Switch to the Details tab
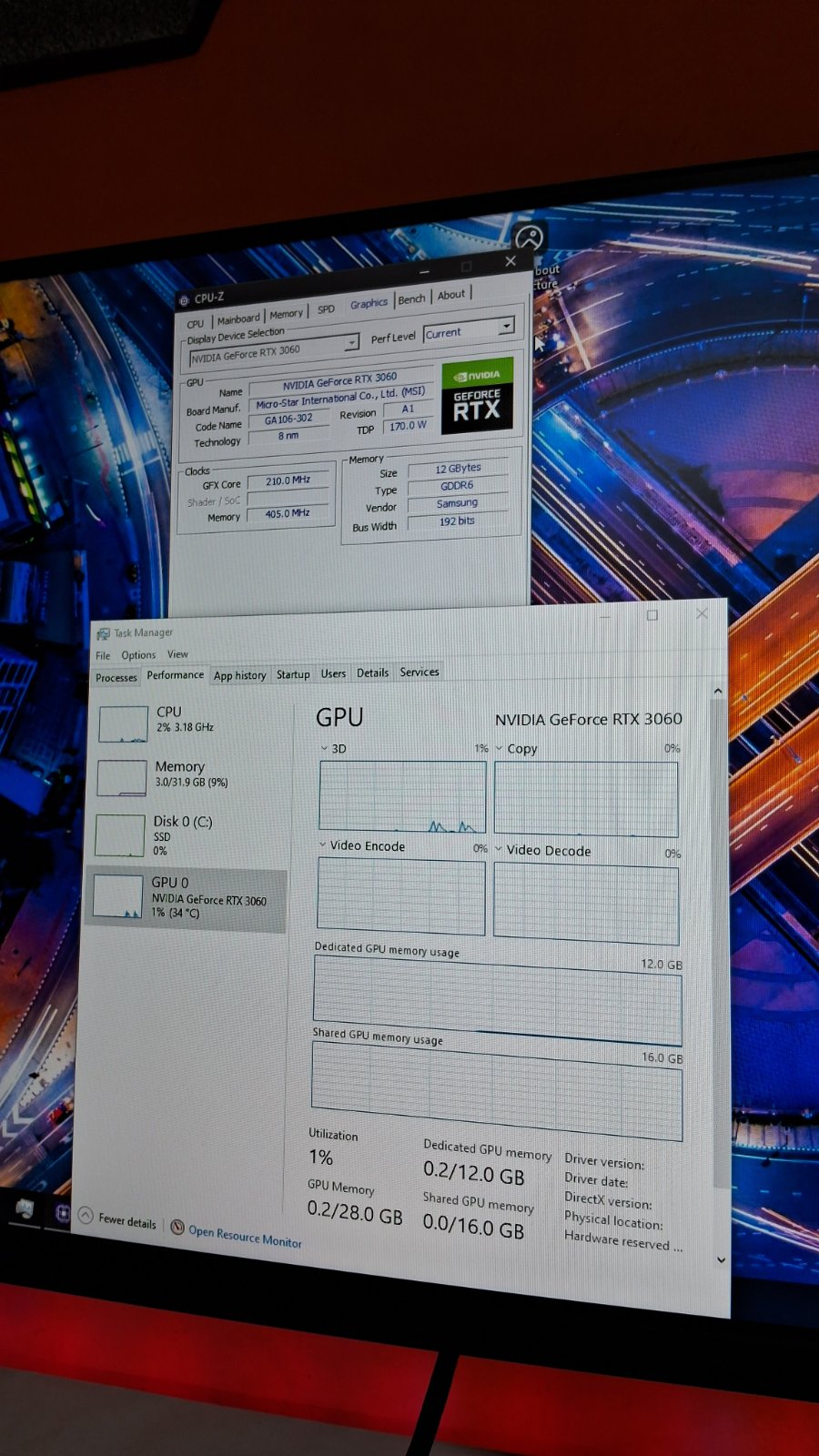This screenshot has height=1456, width=819. (x=372, y=672)
